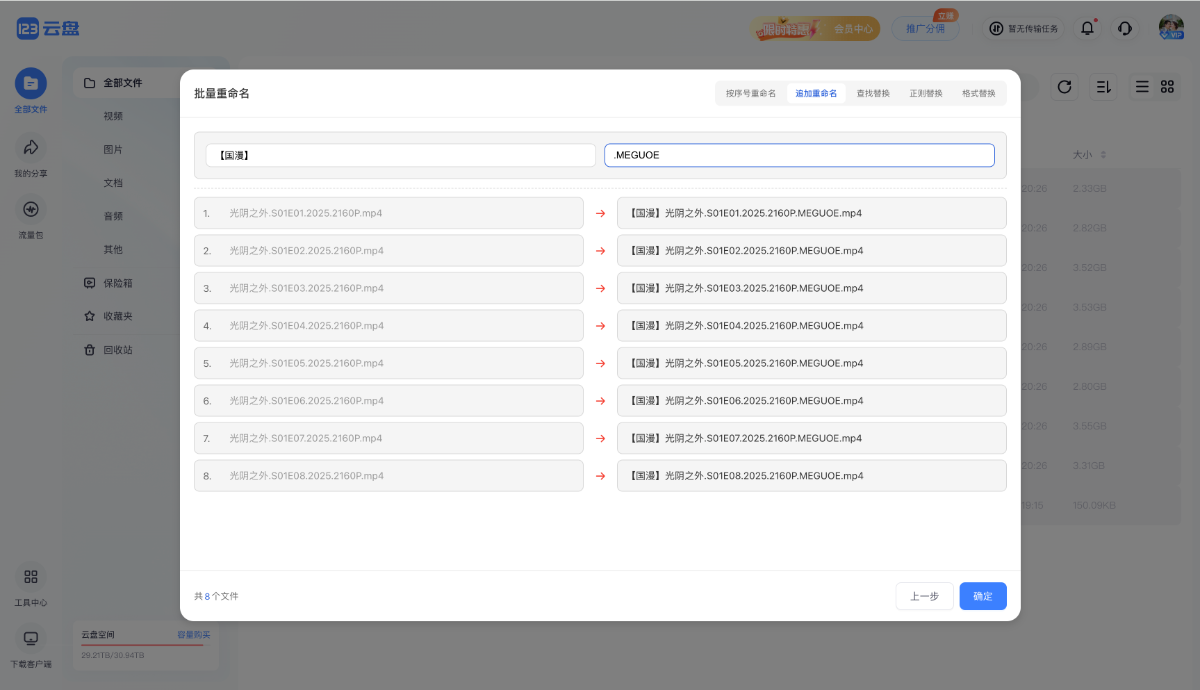Switch to 按序号重命名 tab

tap(751, 93)
